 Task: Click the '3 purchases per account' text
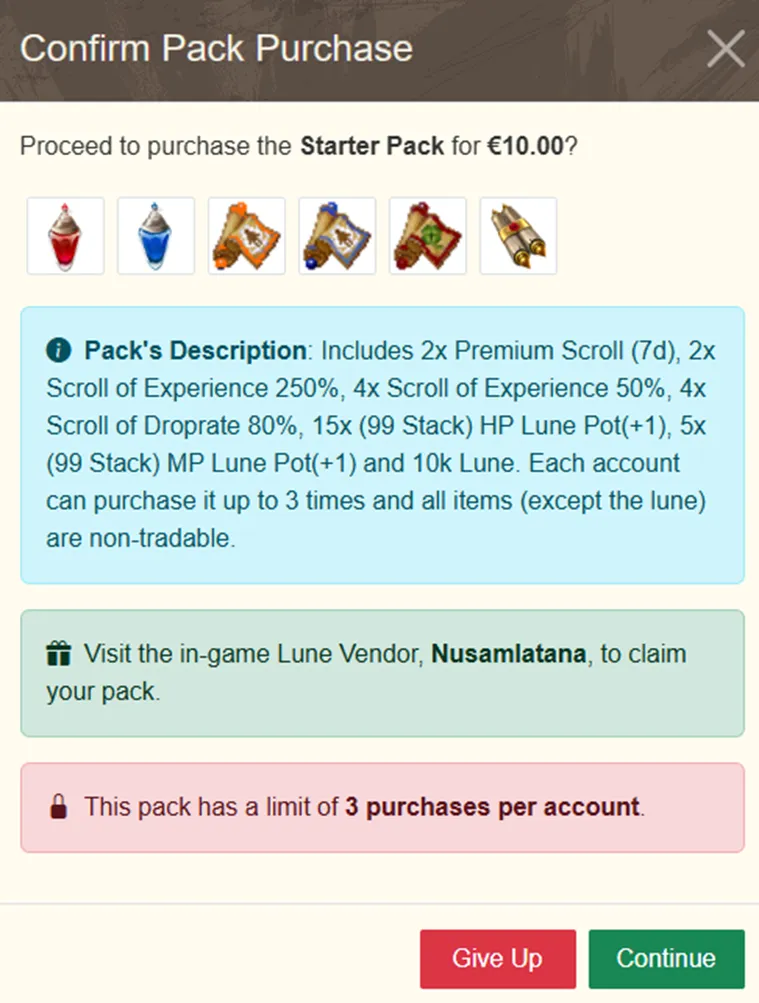point(492,807)
